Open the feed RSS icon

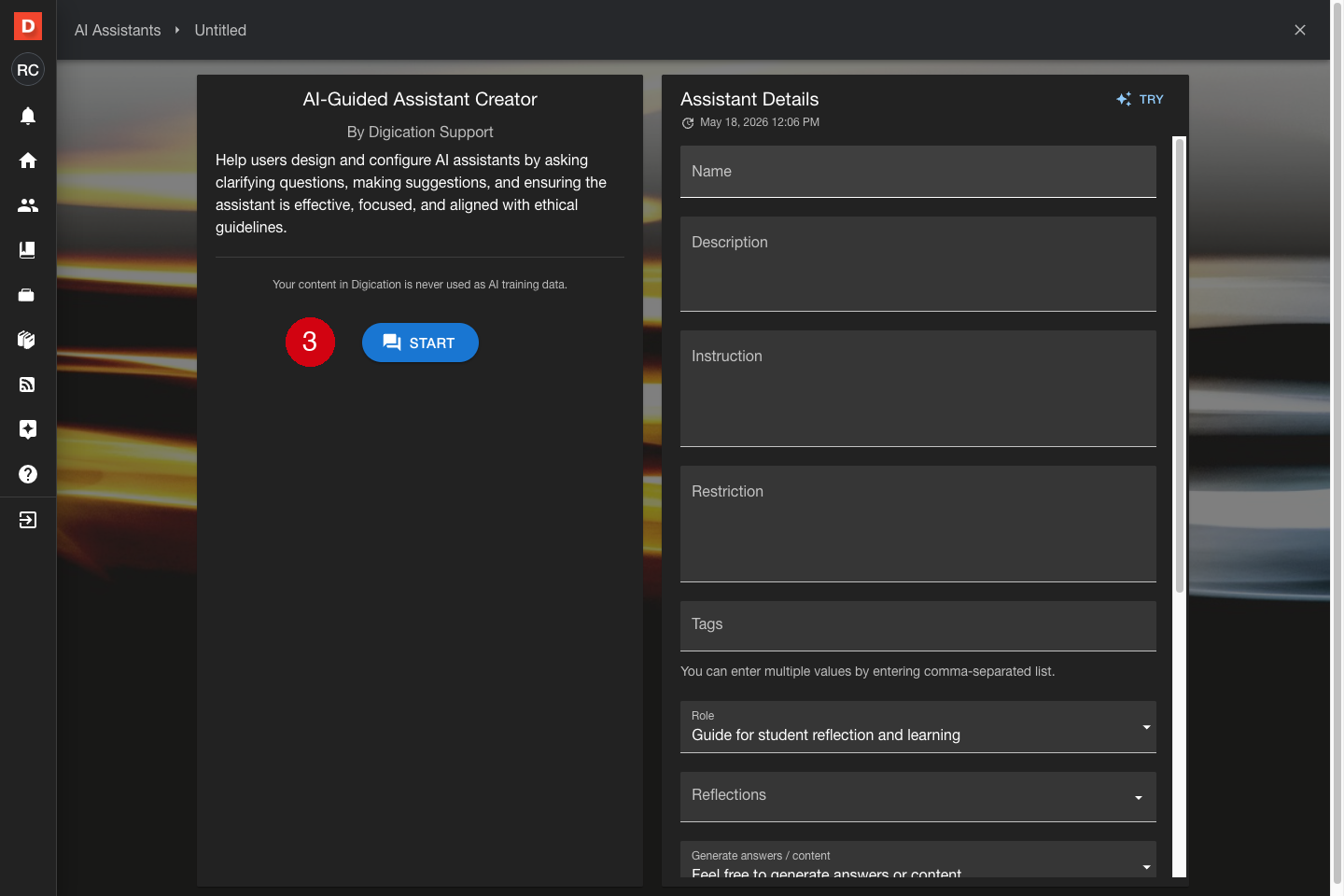click(x=28, y=385)
